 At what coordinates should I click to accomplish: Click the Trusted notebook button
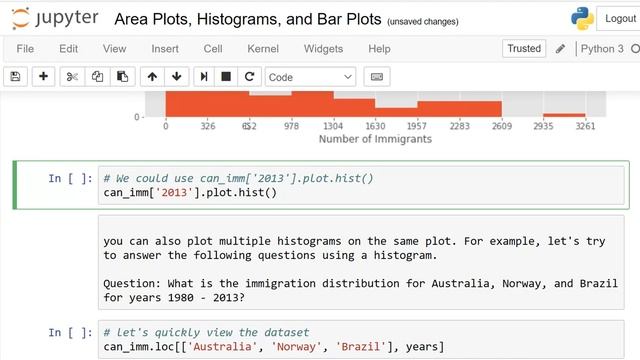tap(524, 49)
